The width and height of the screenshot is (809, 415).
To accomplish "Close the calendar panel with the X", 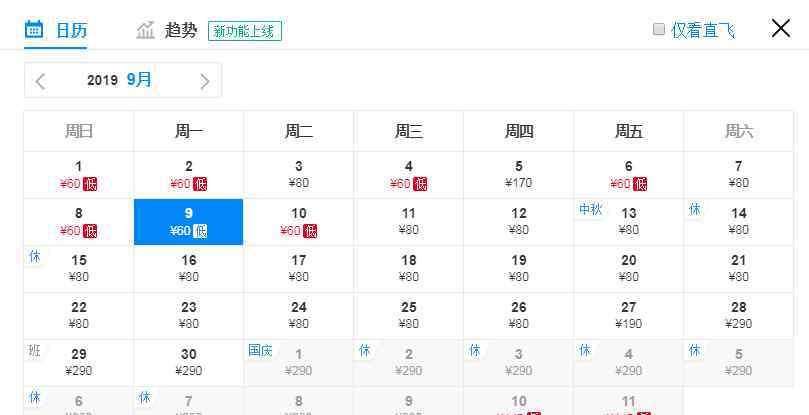I will [781, 28].
